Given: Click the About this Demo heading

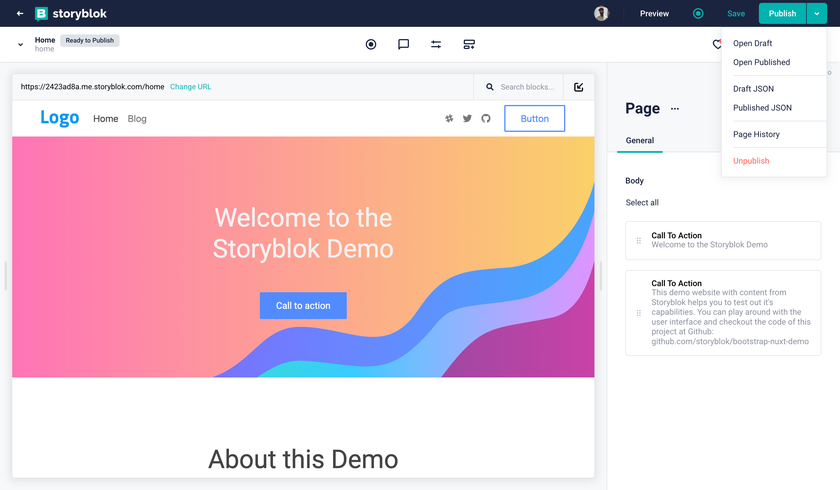Looking at the screenshot, I should coord(303,459).
